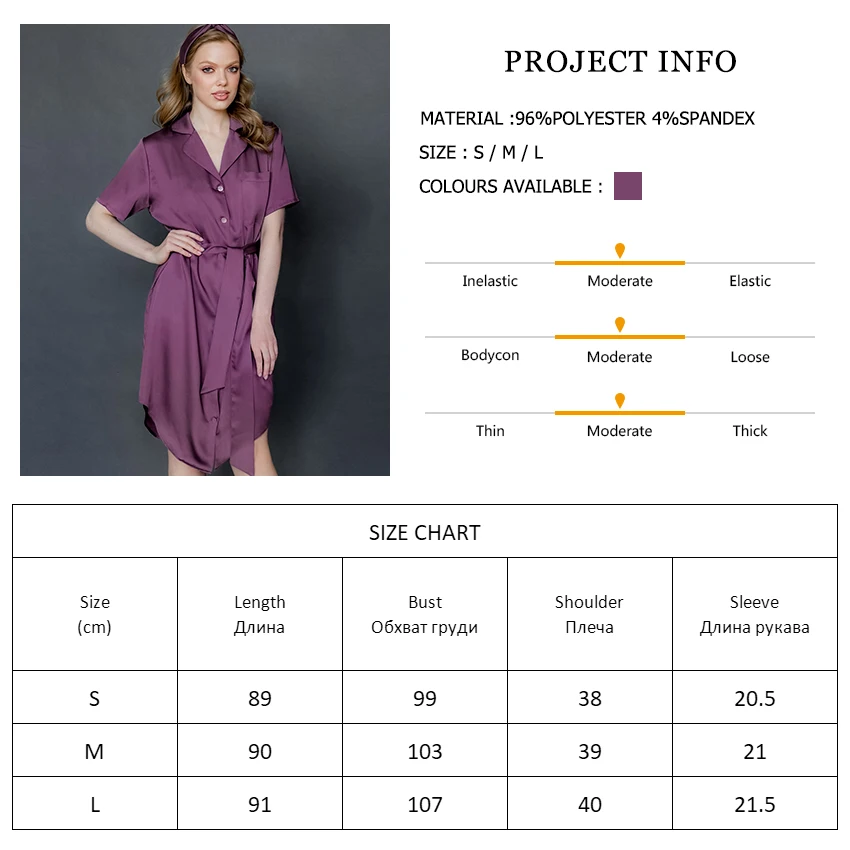Click the Bodycon fit label
This screenshot has height=850, width=850.
[490, 356]
